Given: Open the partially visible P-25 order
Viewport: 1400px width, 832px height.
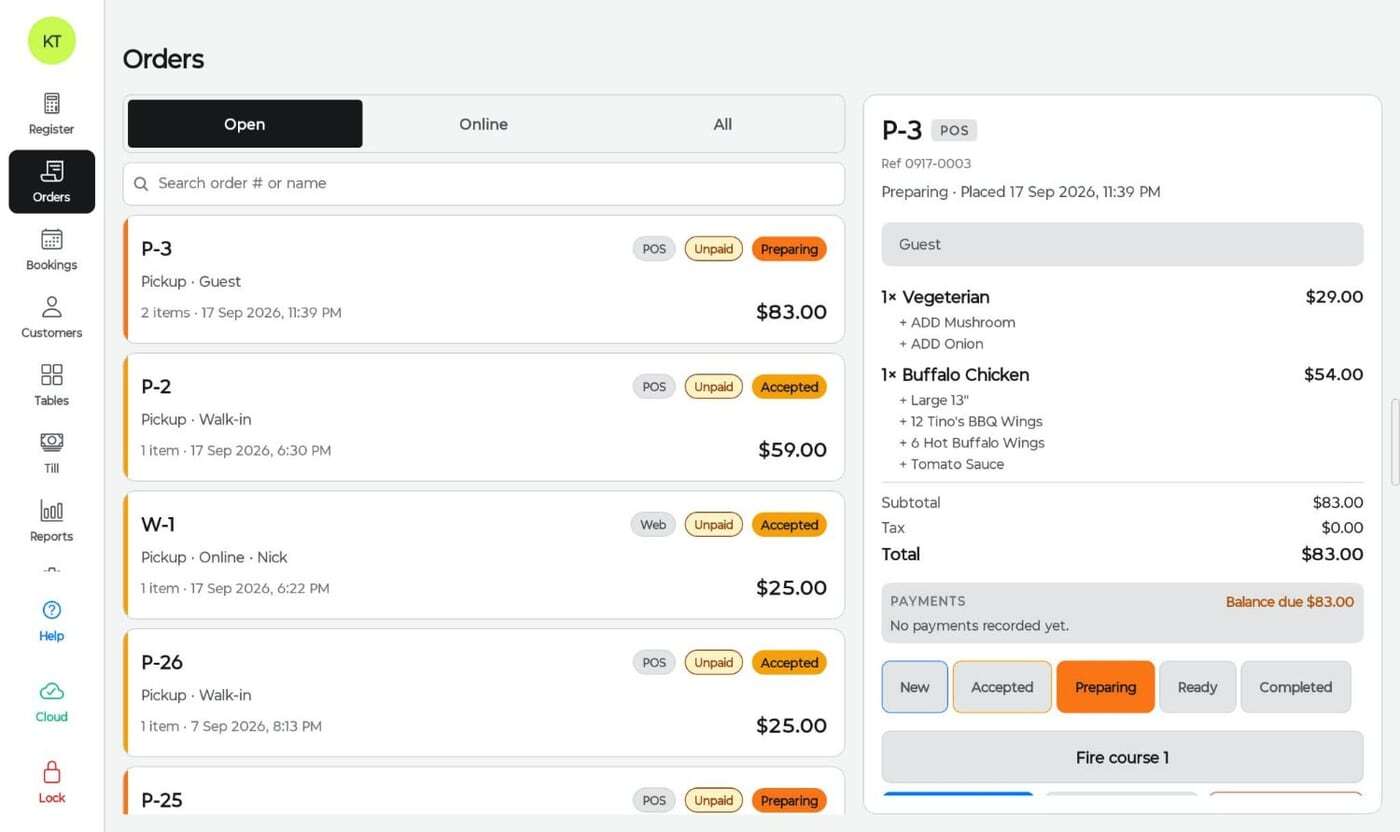Looking at the screenshot, I should pos(484,790).
